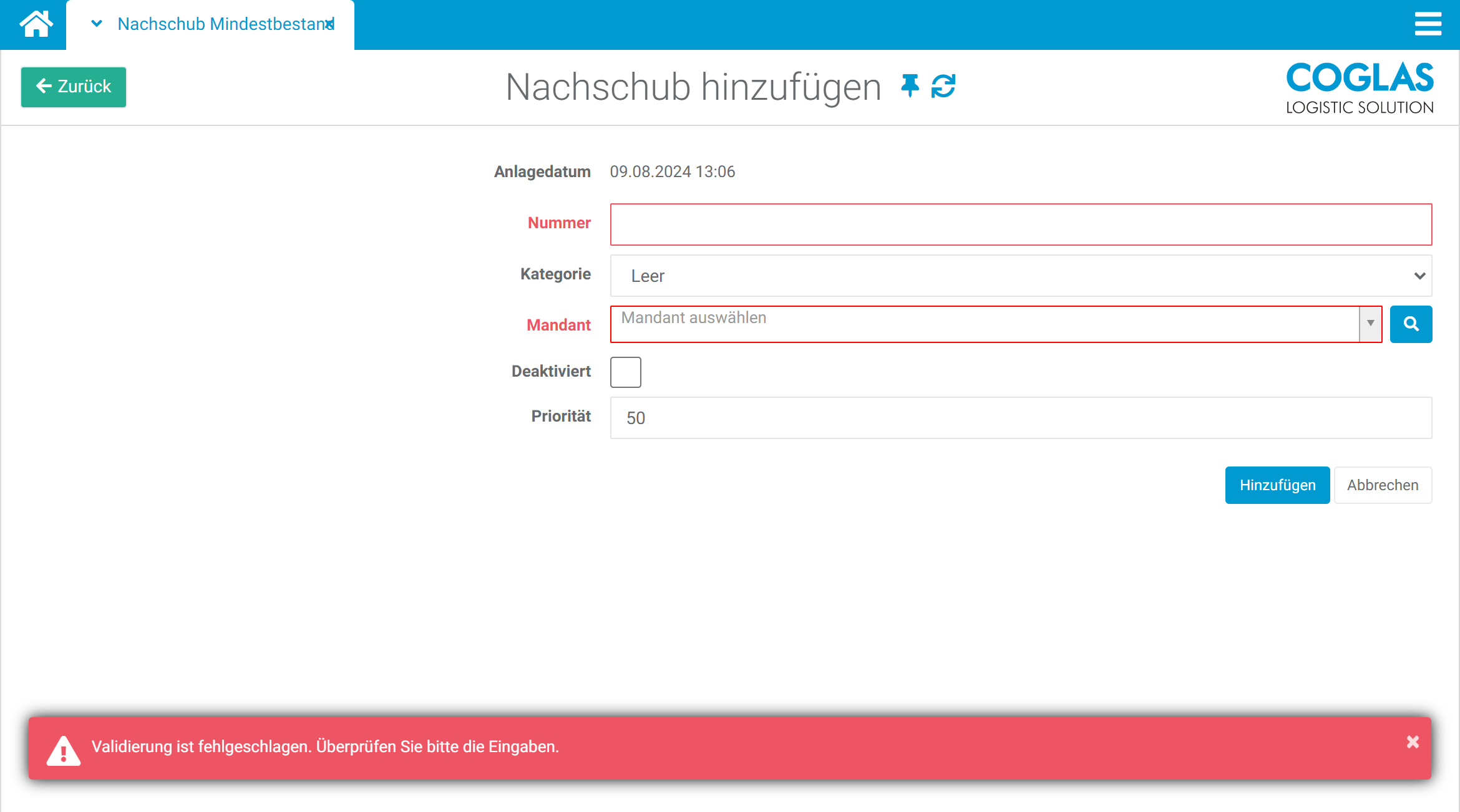
Task: Toggle Deaktiviert off after checking it
Action: coord(625,372)
